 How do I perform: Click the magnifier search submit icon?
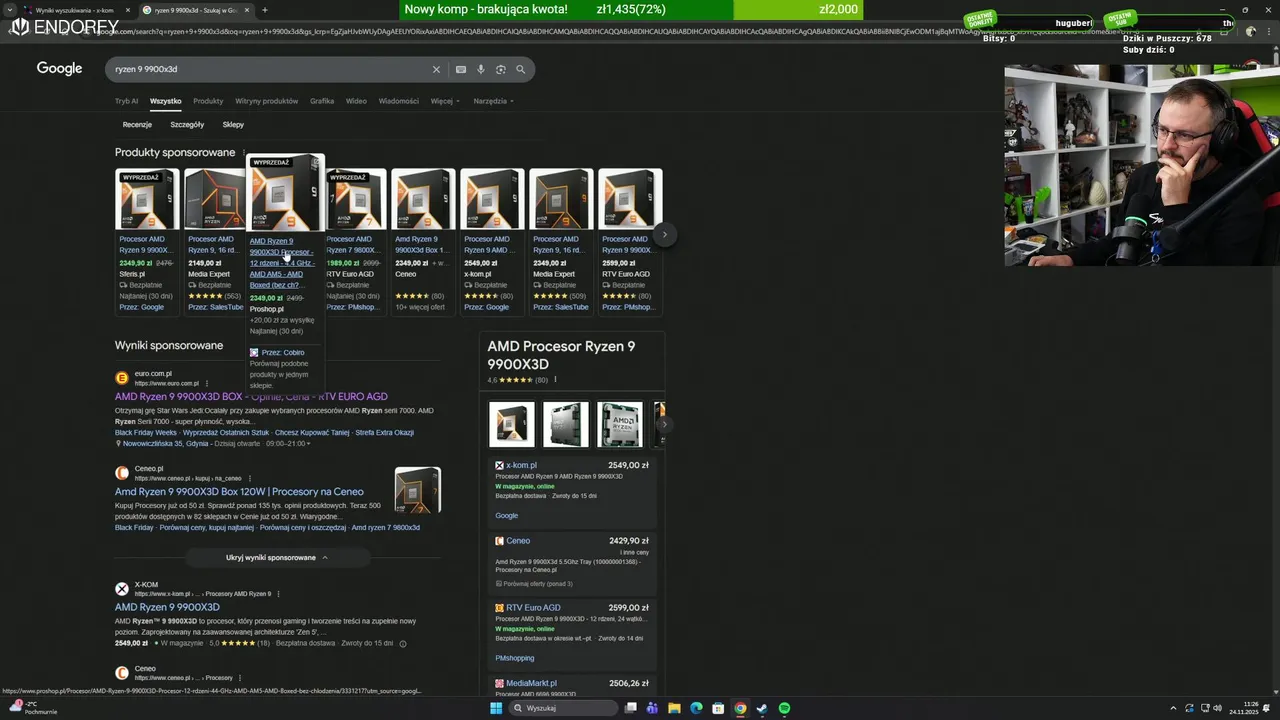(521, 69)
